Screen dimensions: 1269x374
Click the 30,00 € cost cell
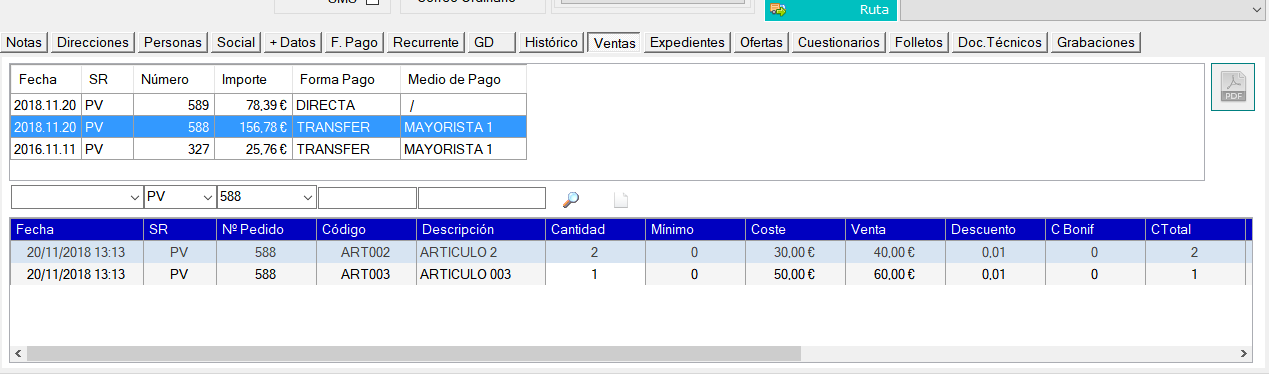(x=795, y=253)
